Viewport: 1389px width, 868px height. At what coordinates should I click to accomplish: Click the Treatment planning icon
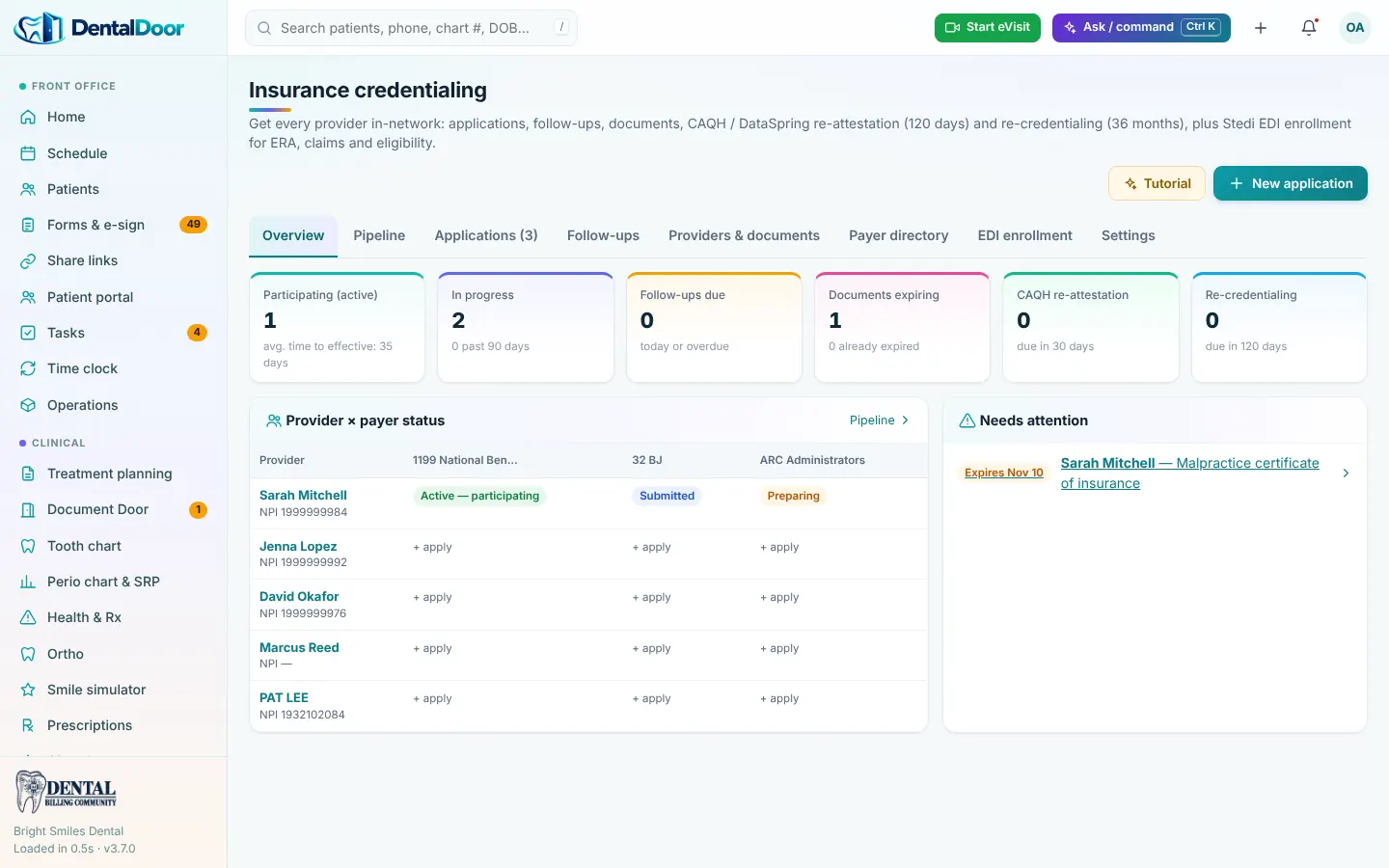(x=28, y=474)
